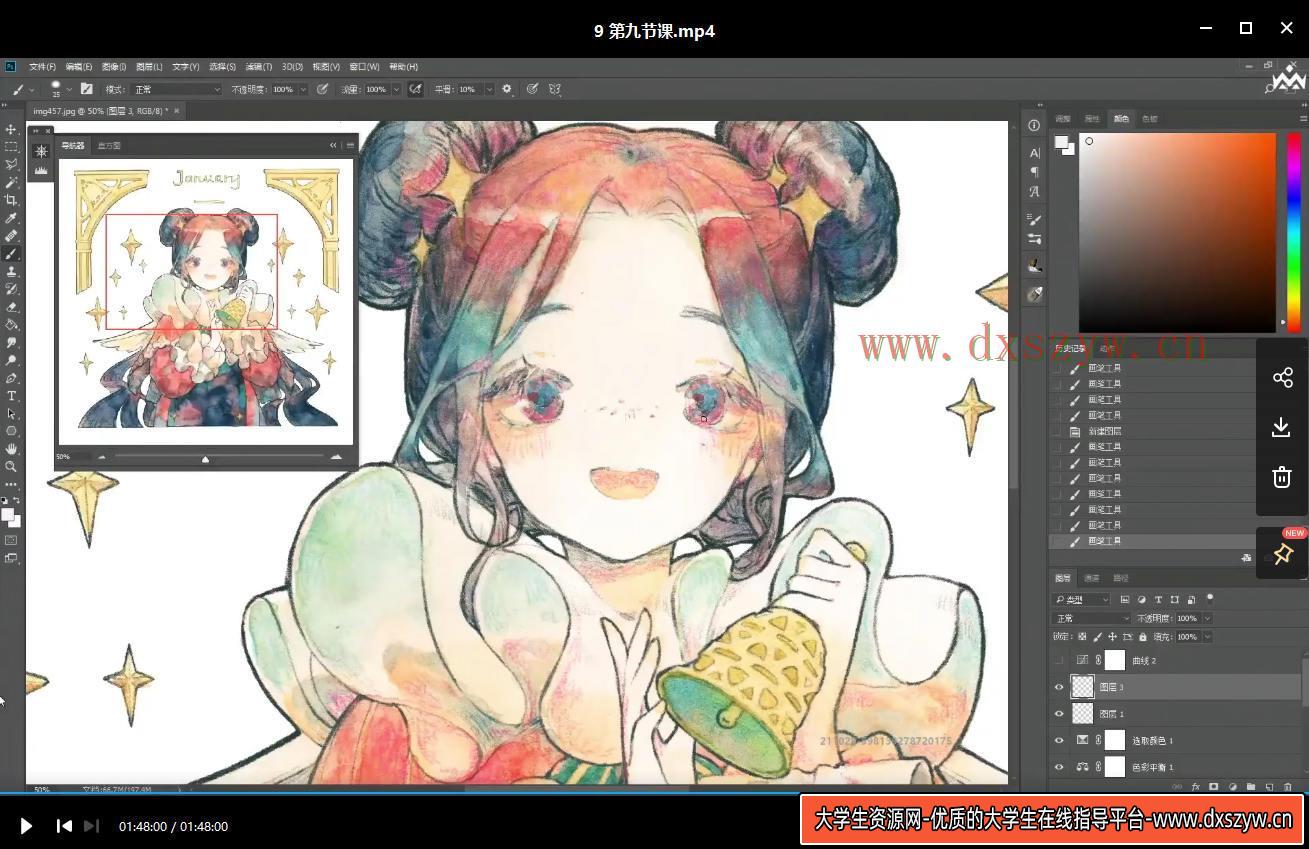1309x849 pixels.
Task: Open the brush mode 正常 dropdown
Action: tap(177, 89)
